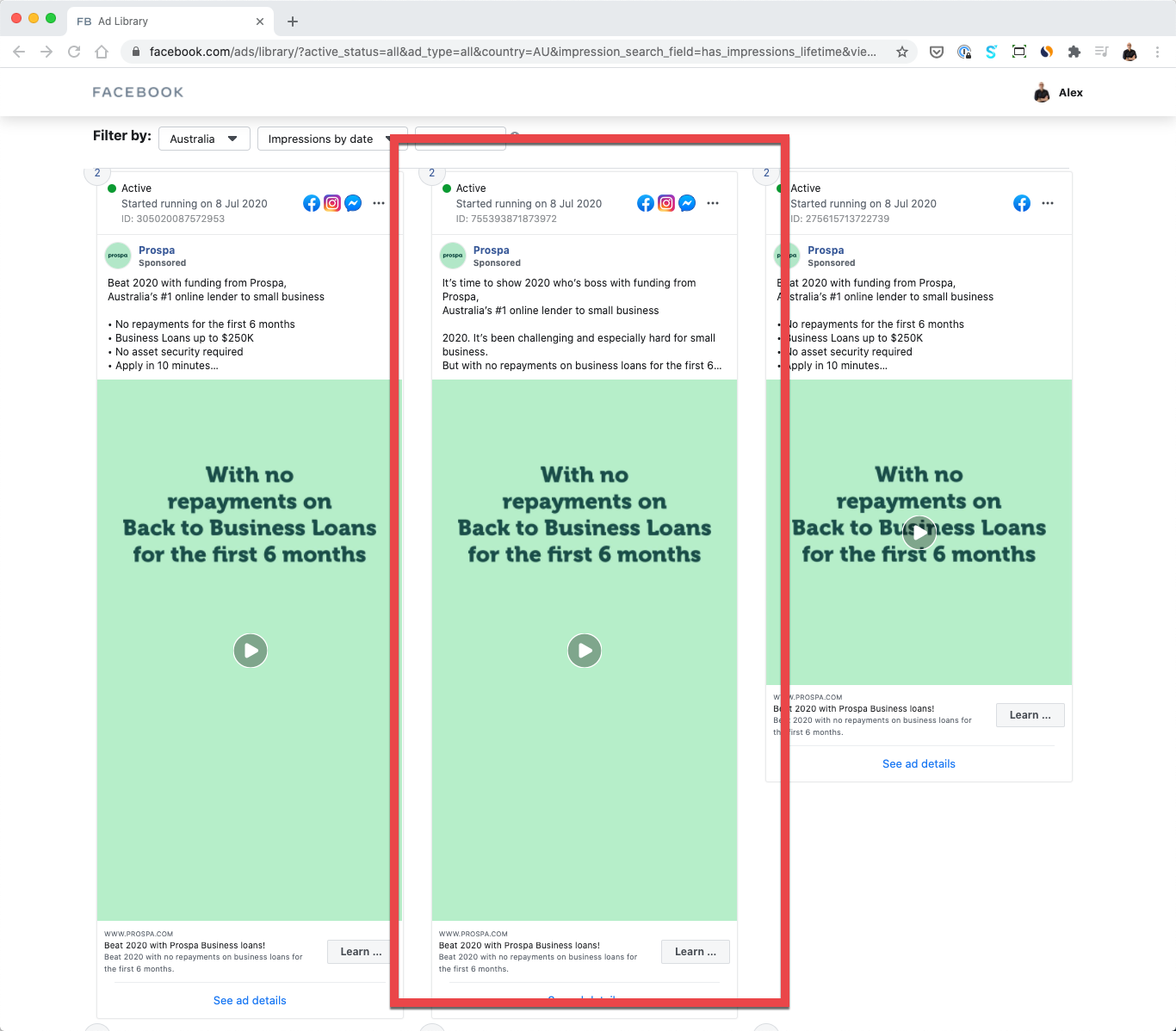Open the Pocket extension icon
1176x1031 pixels.
(x=937, y=52)
